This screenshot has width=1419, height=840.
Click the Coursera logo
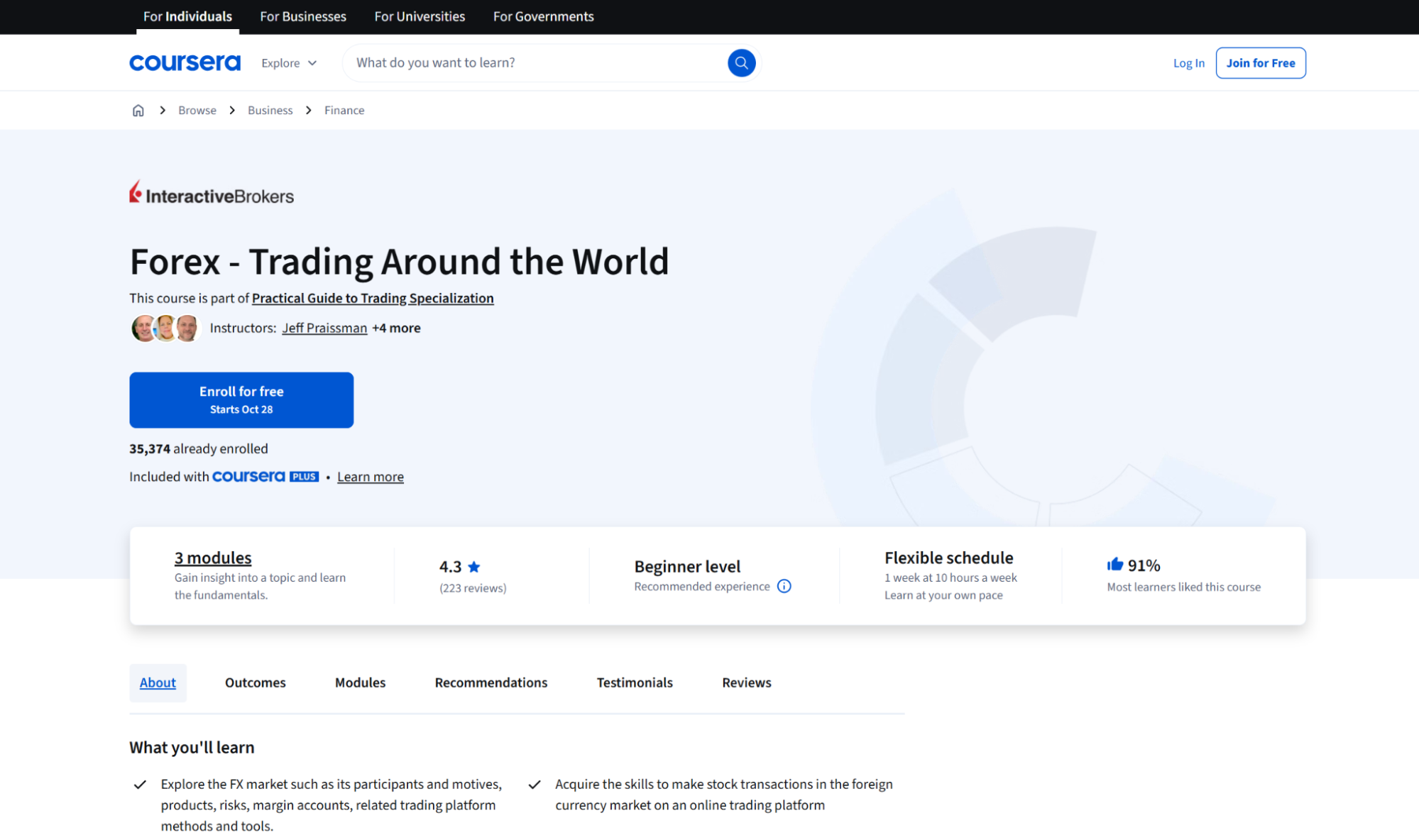[x=185, y=62]
